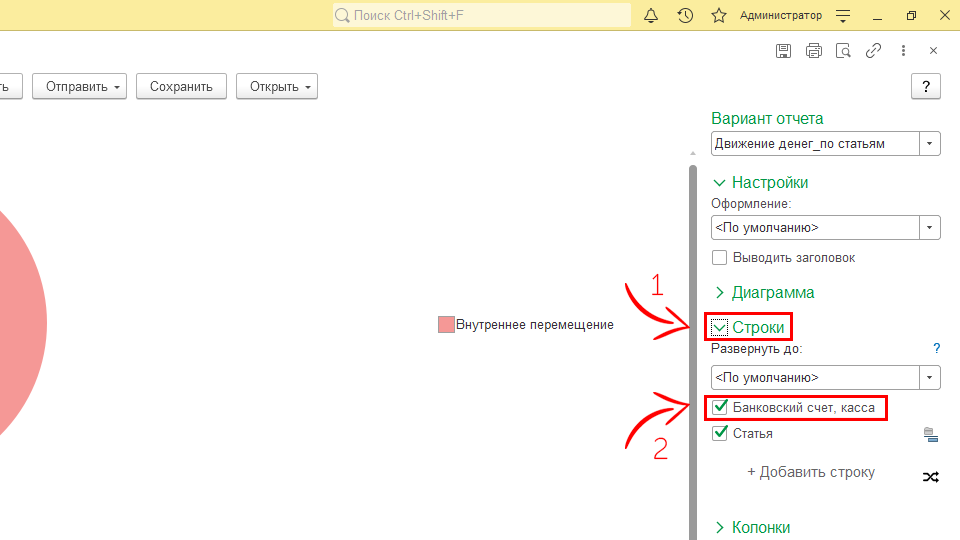
Task: Open the print preview icon
Action: 844,50
